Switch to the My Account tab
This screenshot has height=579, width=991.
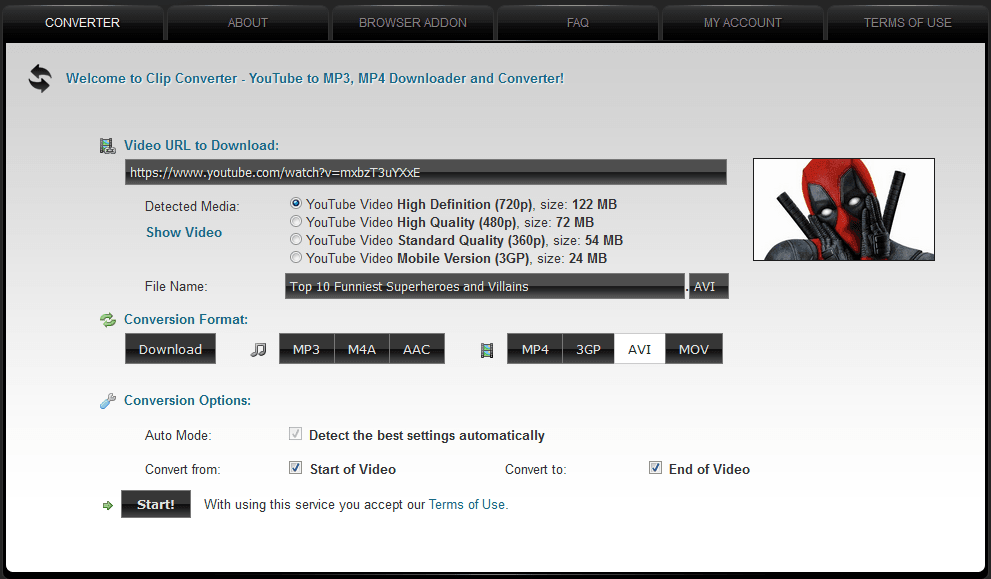[742, 22]
